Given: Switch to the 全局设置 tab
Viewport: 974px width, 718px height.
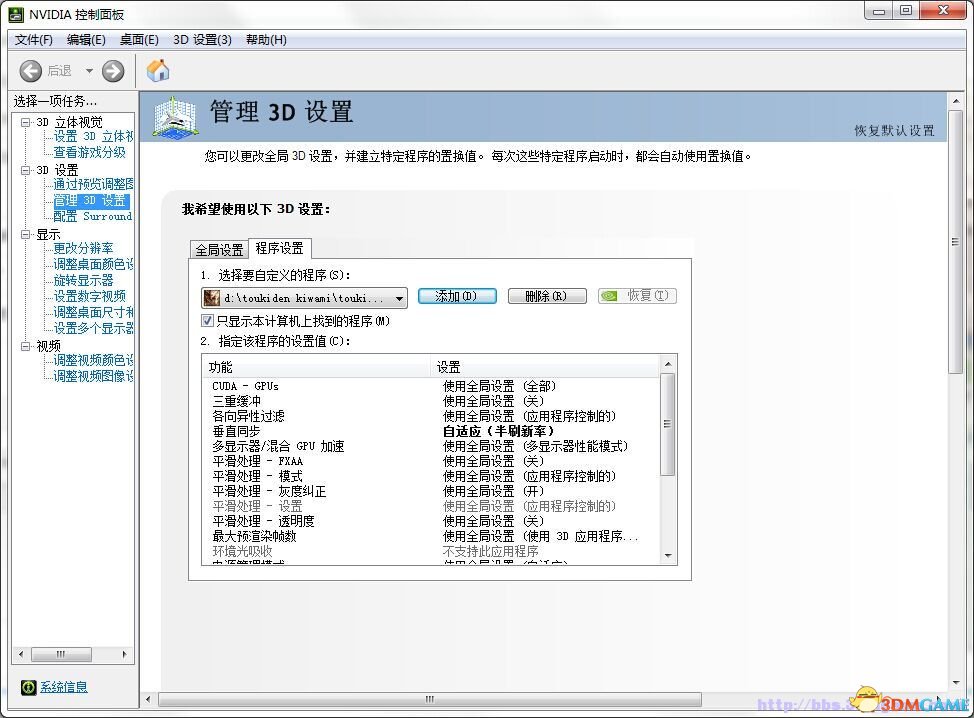Looking at the screenshot, I should tap(219, 250).
